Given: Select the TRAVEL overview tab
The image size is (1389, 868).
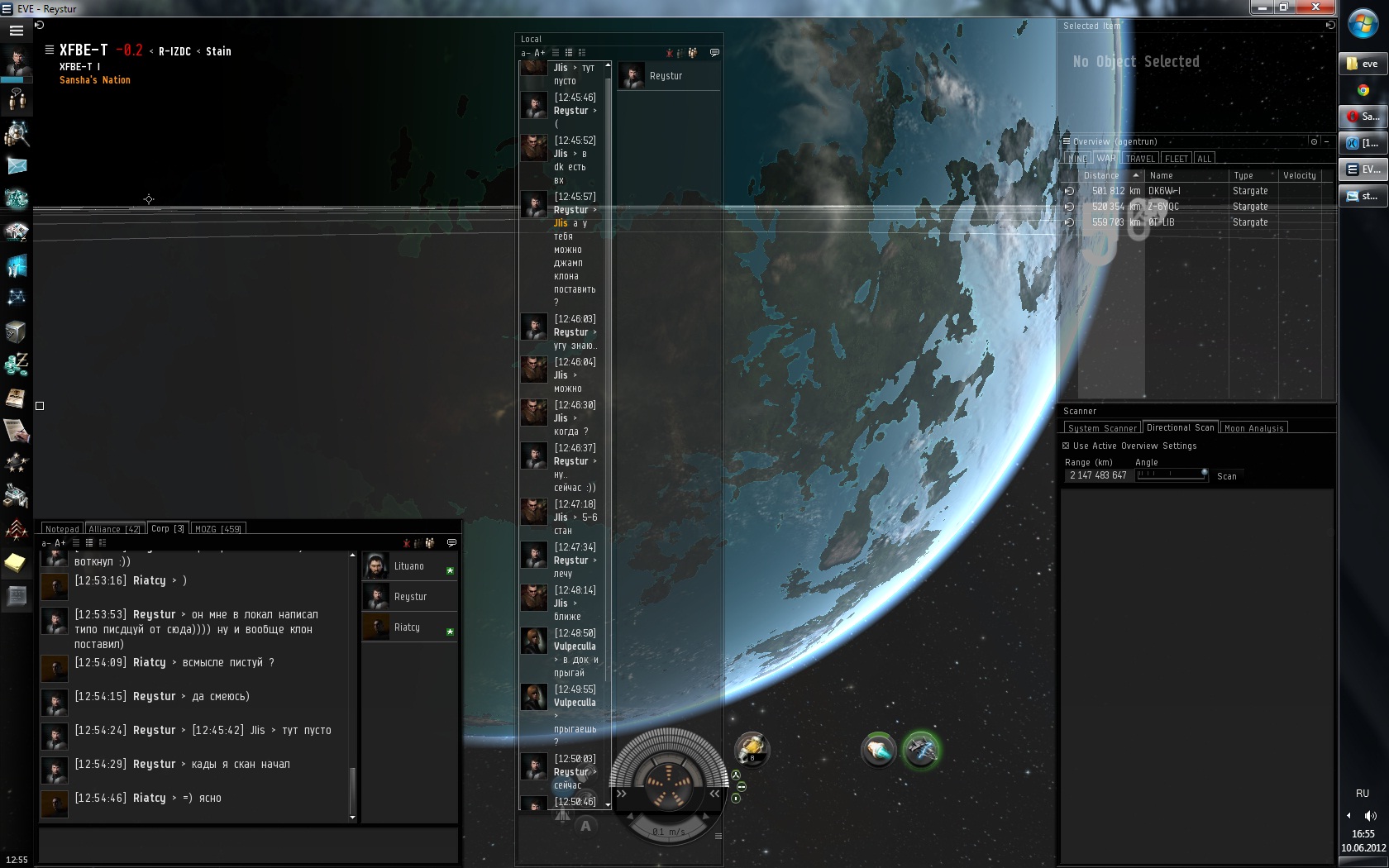Looking at the screenshot, I should 1140,159.
